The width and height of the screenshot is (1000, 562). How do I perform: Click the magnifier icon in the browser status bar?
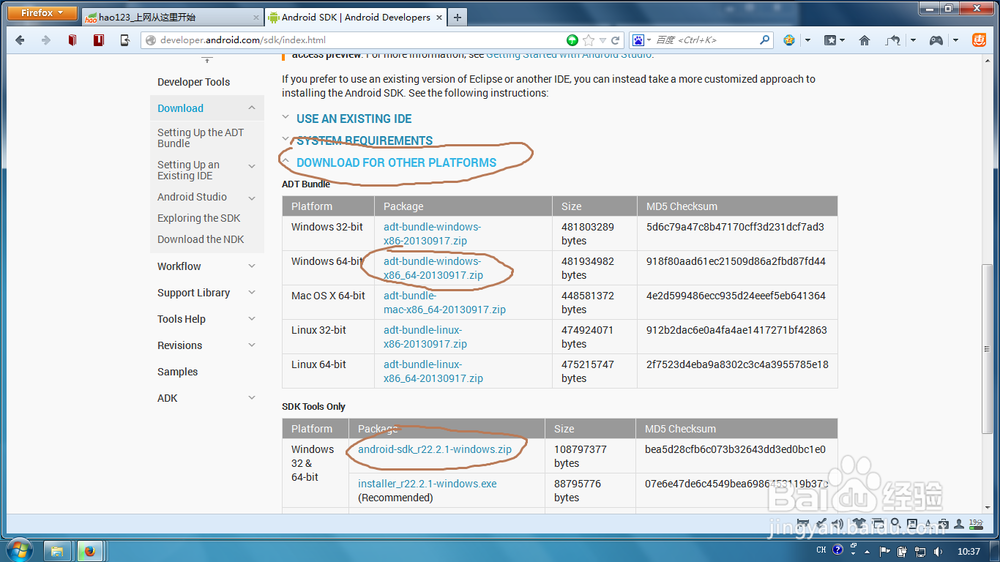tap(895, 524)
